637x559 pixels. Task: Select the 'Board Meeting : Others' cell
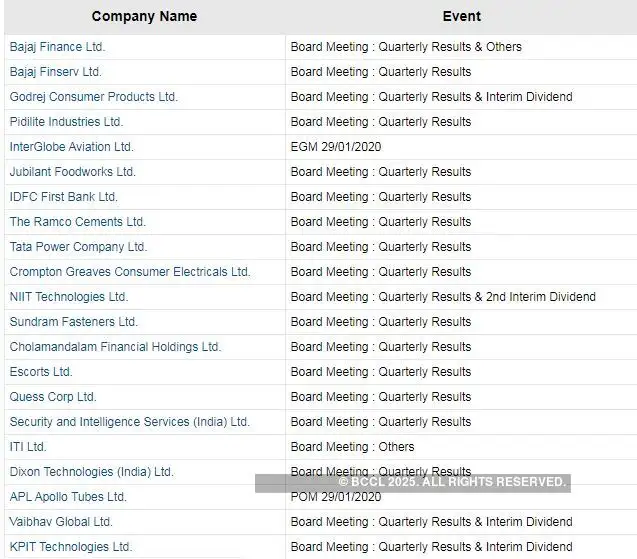coord(461,447)
